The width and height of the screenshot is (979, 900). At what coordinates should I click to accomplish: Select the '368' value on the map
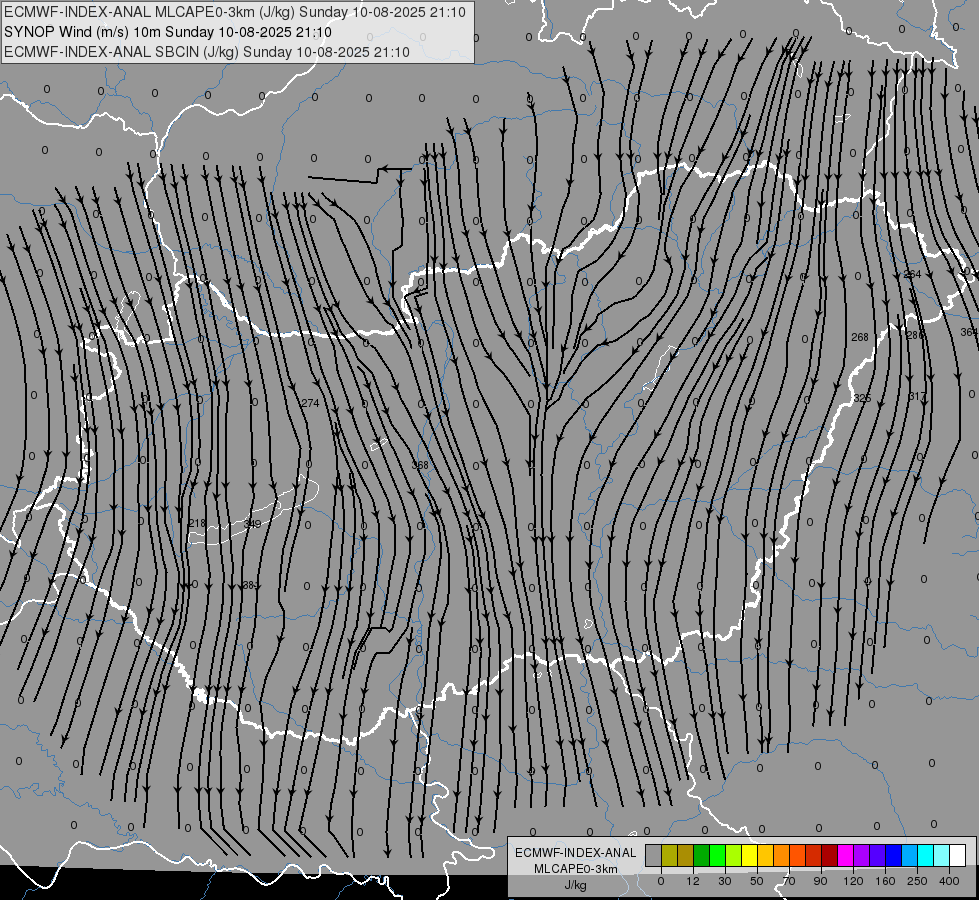[x=420, y=465]
